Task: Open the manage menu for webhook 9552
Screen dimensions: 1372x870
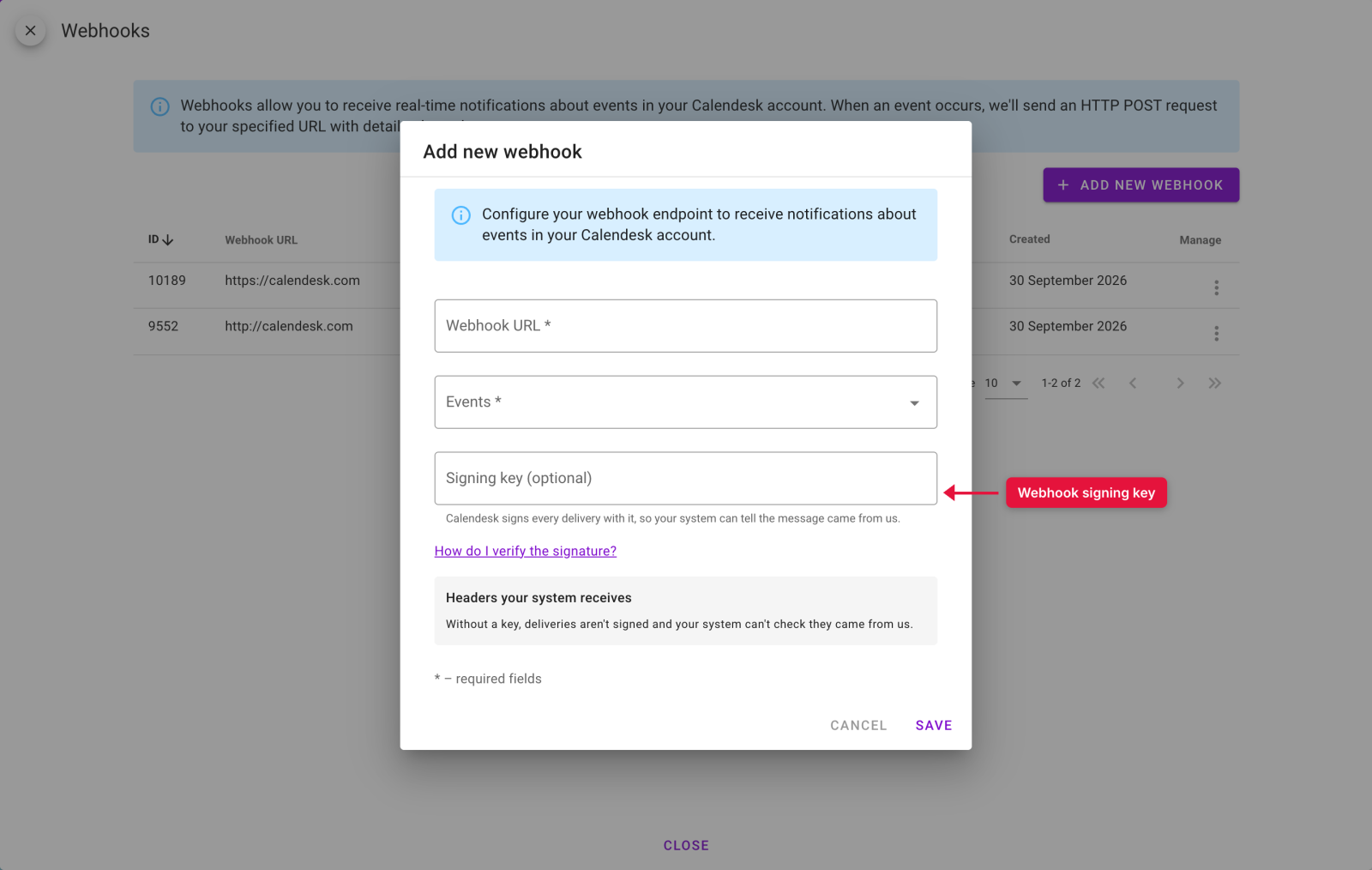Action: (1216, 333)
